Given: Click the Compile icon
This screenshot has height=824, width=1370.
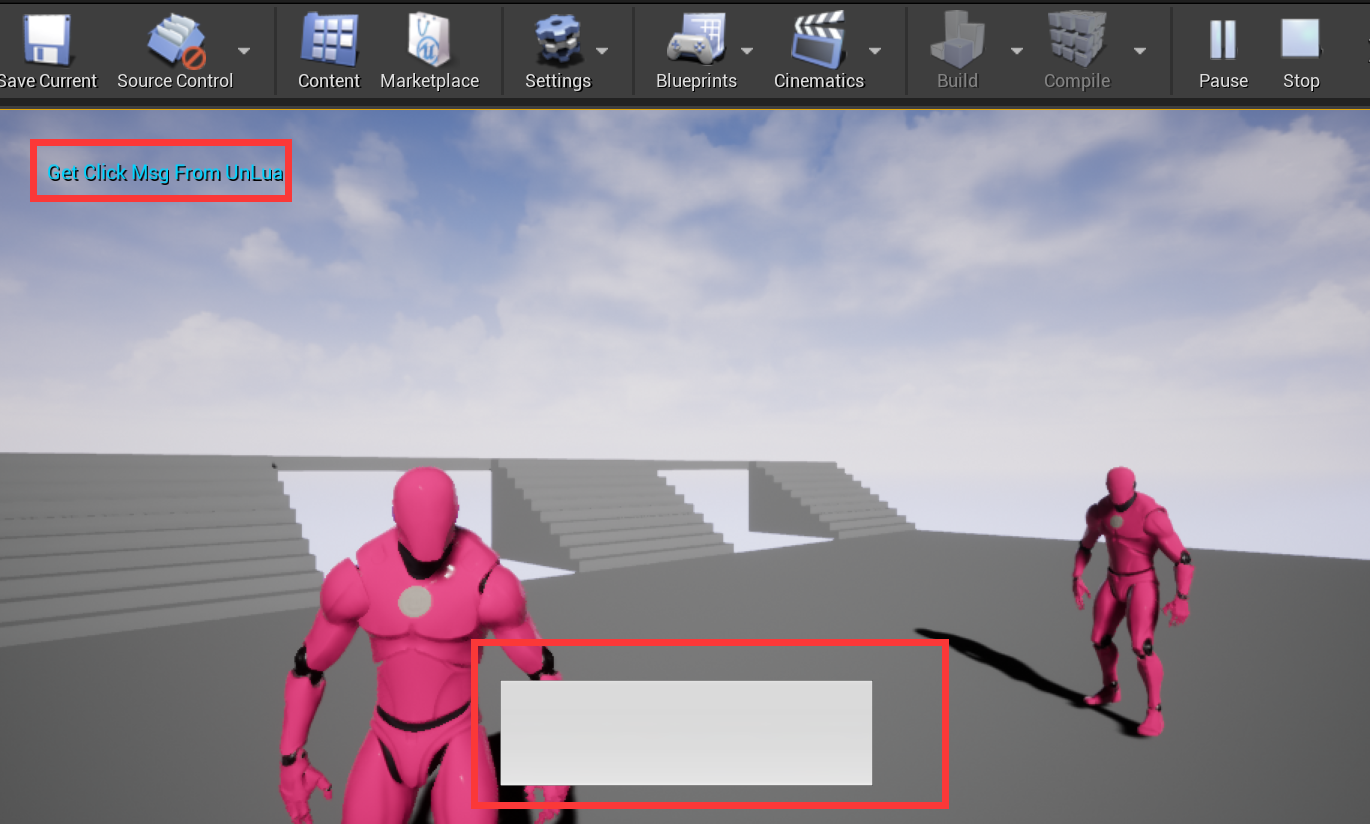Looking at the screenshot, I should click(x=1075, y=40).
